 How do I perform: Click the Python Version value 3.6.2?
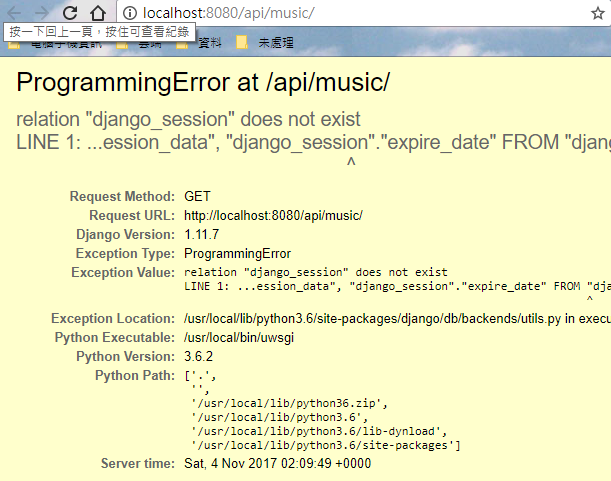click(198, 356)
